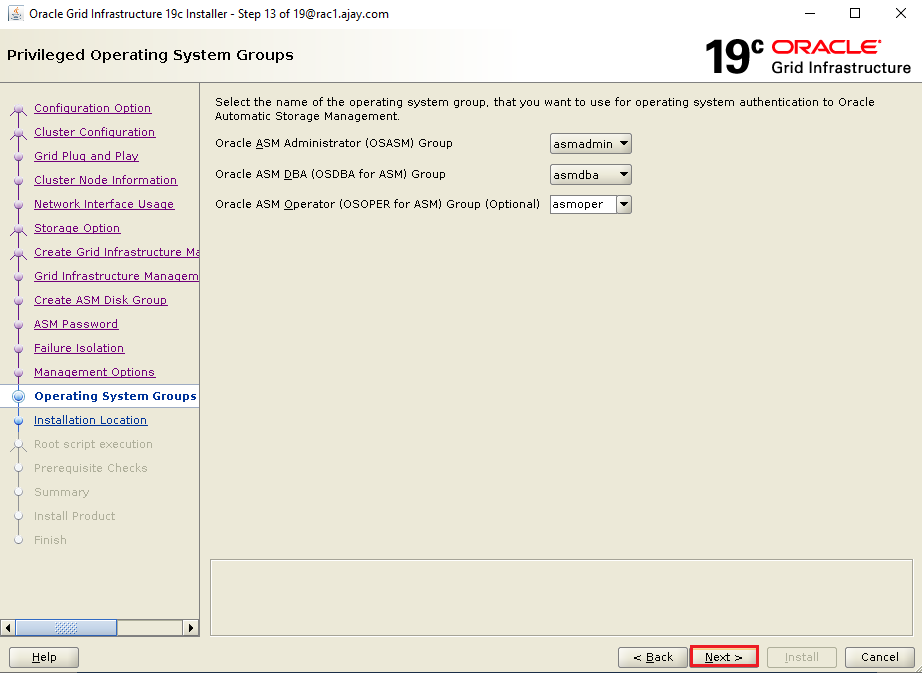
Task: Click the Storage Option step marker icon
Action: pos(19,229)
